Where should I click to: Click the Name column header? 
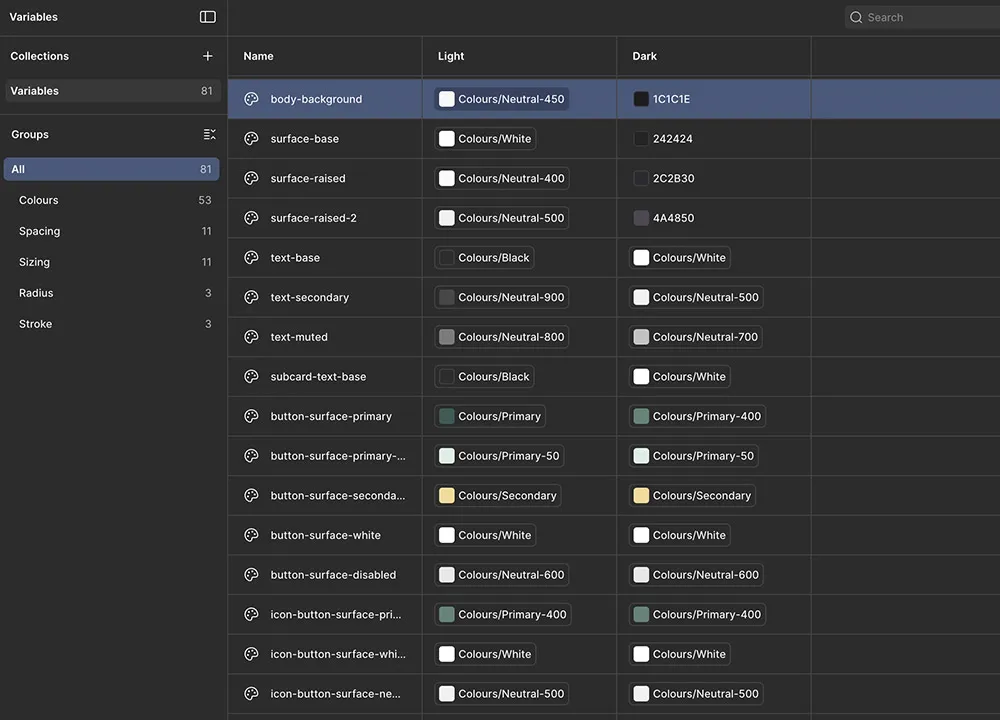[258, 56]
